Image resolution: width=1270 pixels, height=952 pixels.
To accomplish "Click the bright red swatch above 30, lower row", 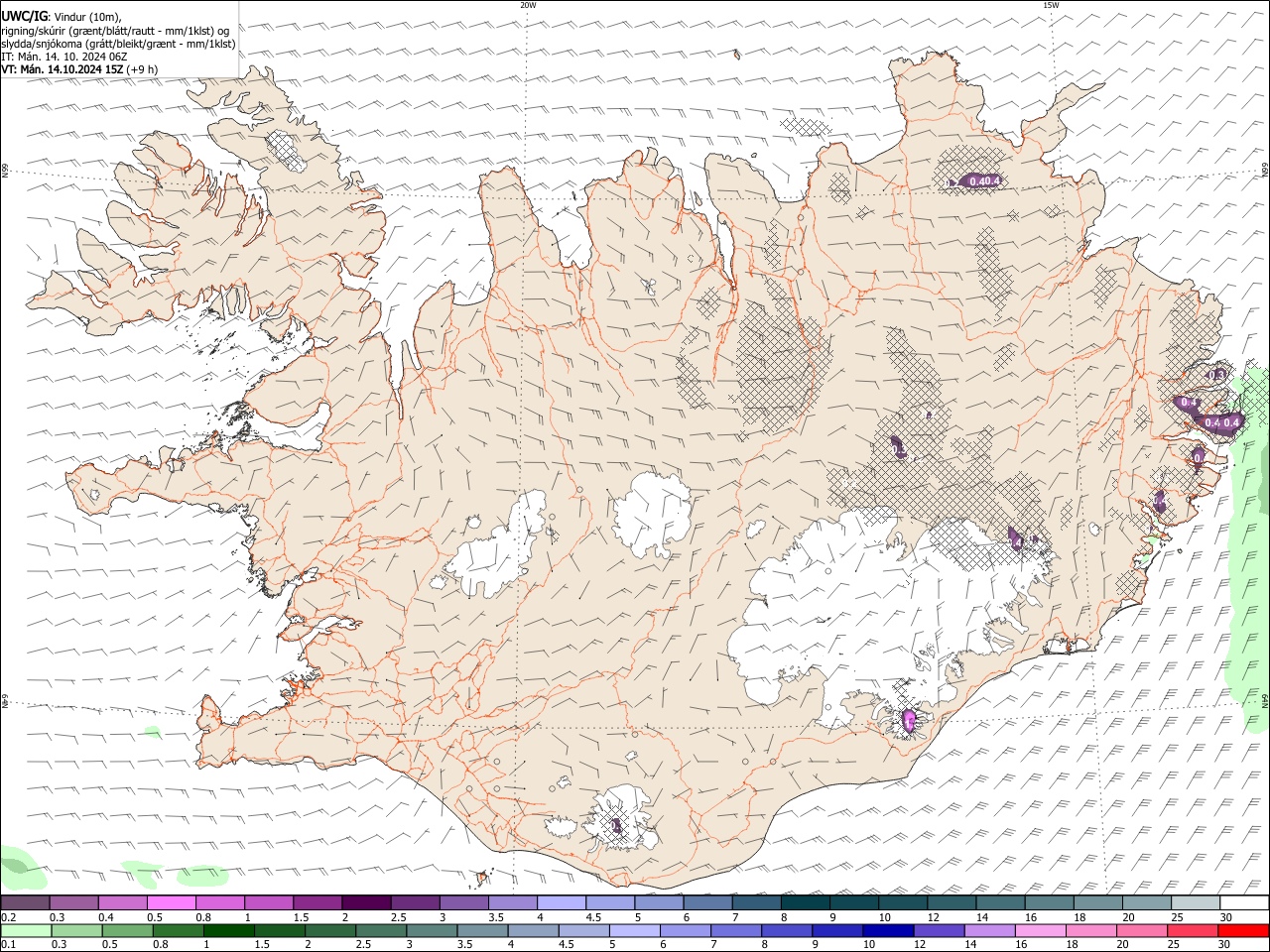I will pos(1243,930).
